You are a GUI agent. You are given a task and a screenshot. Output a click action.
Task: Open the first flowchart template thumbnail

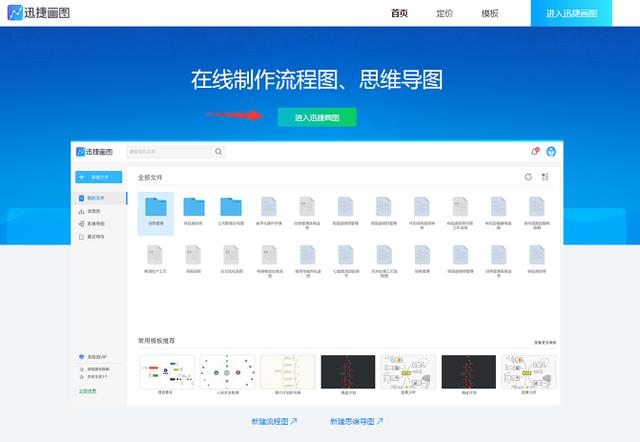pos(167,372)
